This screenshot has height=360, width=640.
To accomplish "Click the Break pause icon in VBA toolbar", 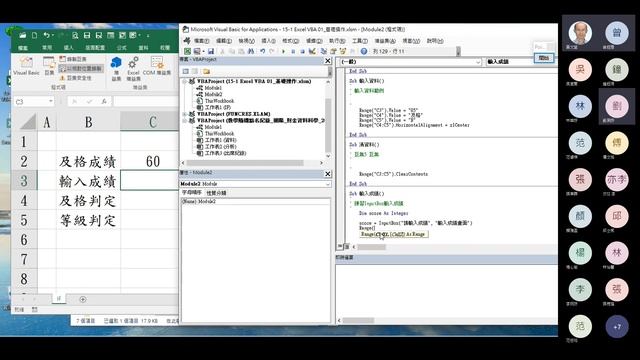I will (x=293, y=51).
